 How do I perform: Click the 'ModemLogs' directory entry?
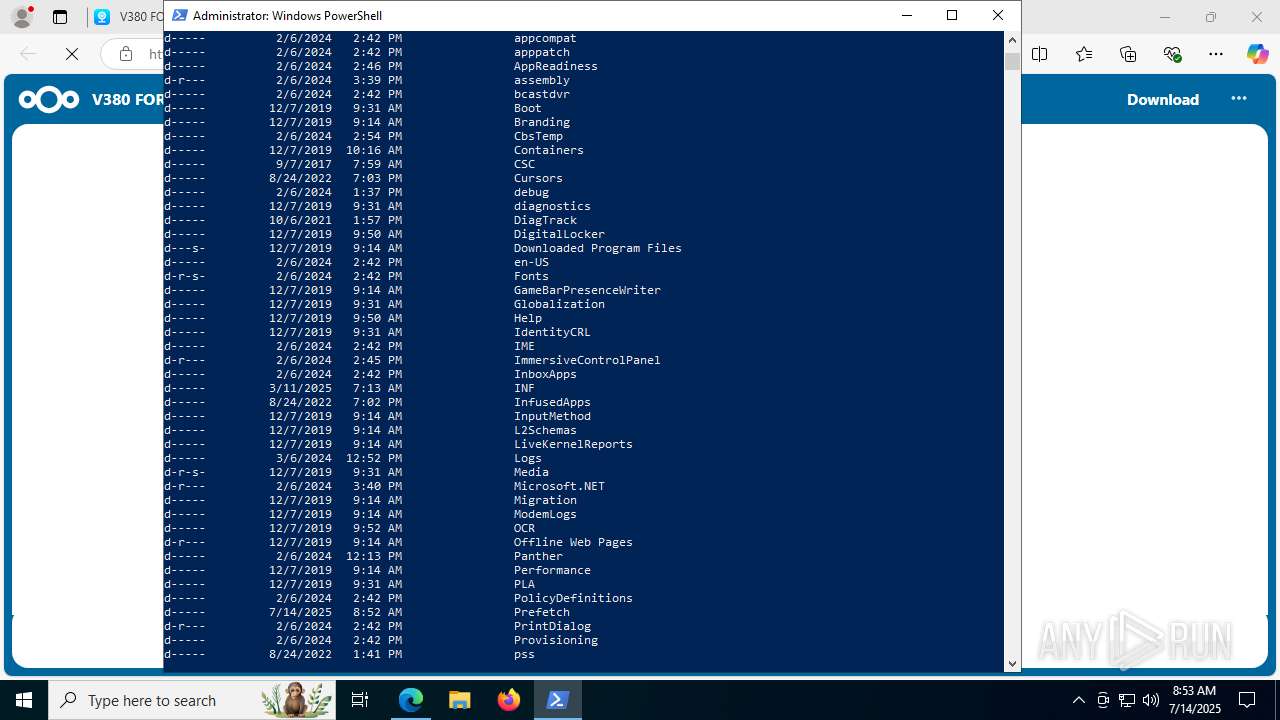pyautogui.click(x=545, y=514)
